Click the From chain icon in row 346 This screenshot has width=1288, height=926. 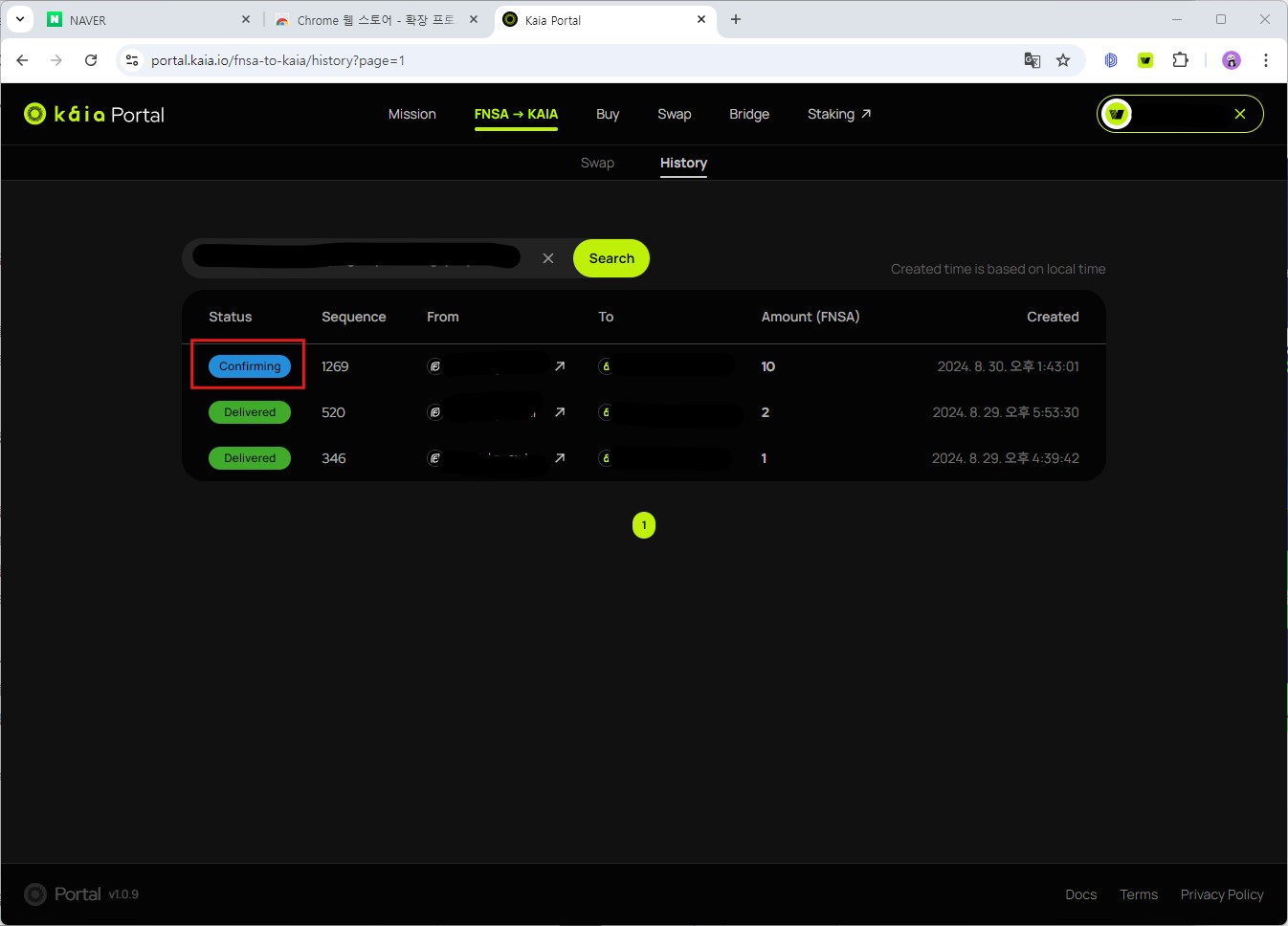point(434,458)
